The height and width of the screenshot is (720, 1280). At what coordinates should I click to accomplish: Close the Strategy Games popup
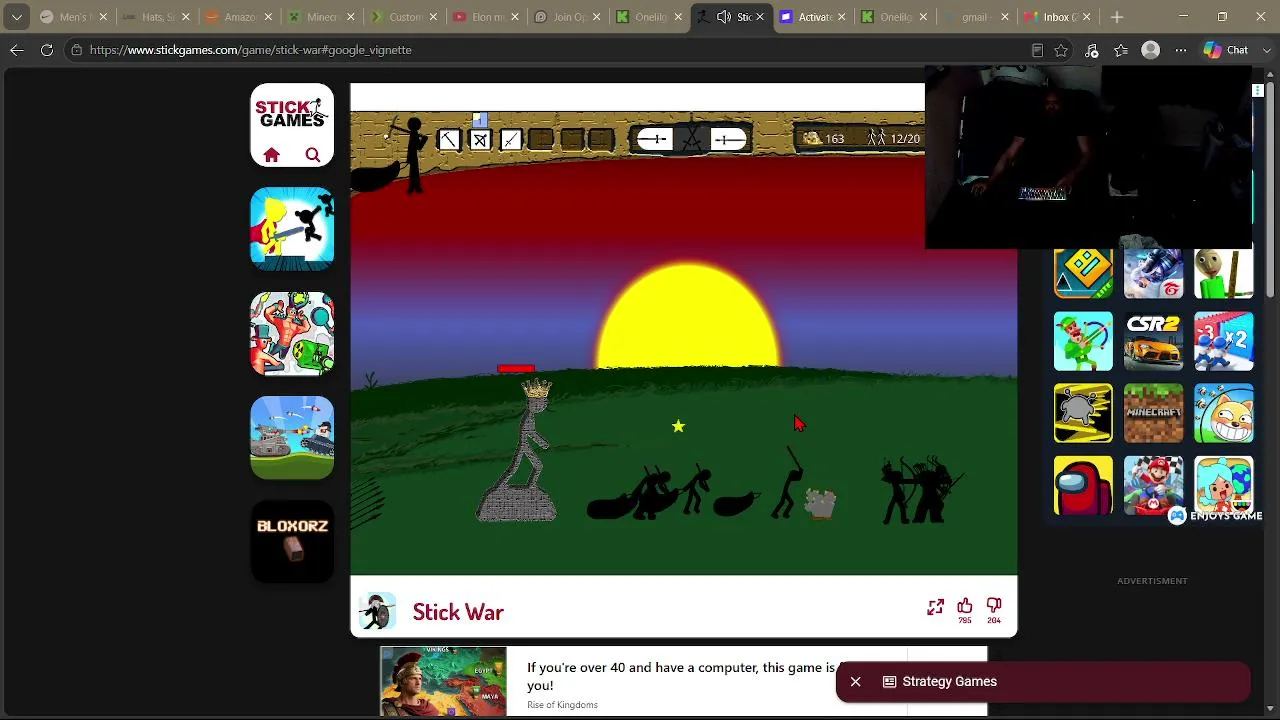point(855,682)
